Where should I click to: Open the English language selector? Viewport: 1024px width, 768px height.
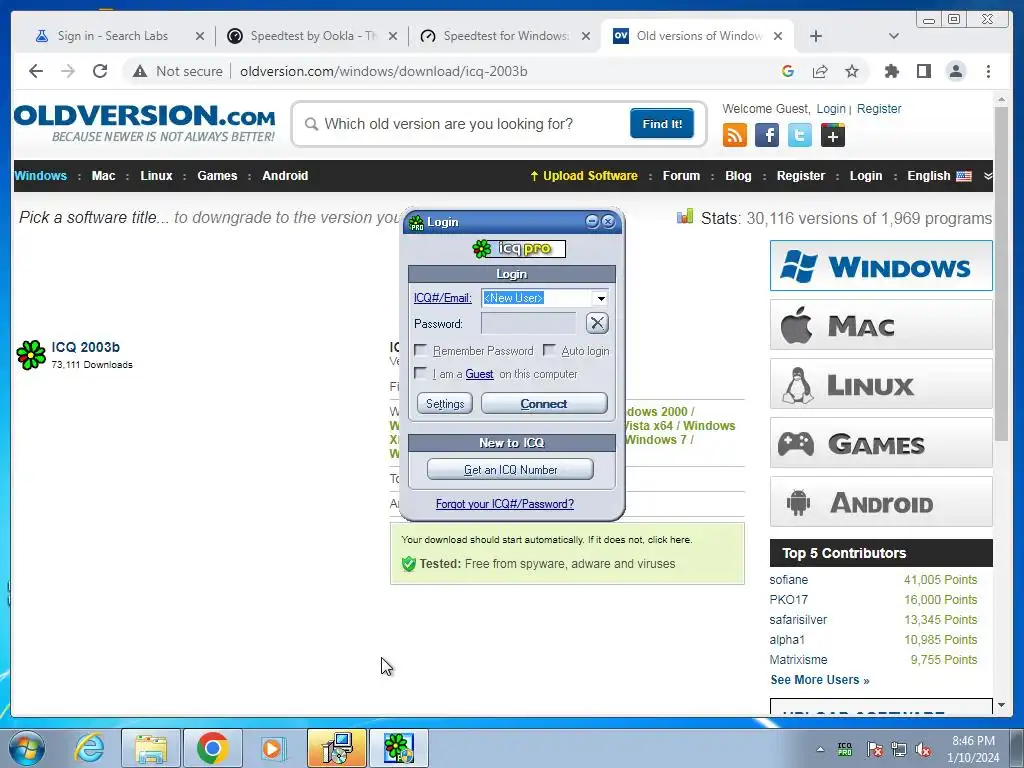point(939,176)
